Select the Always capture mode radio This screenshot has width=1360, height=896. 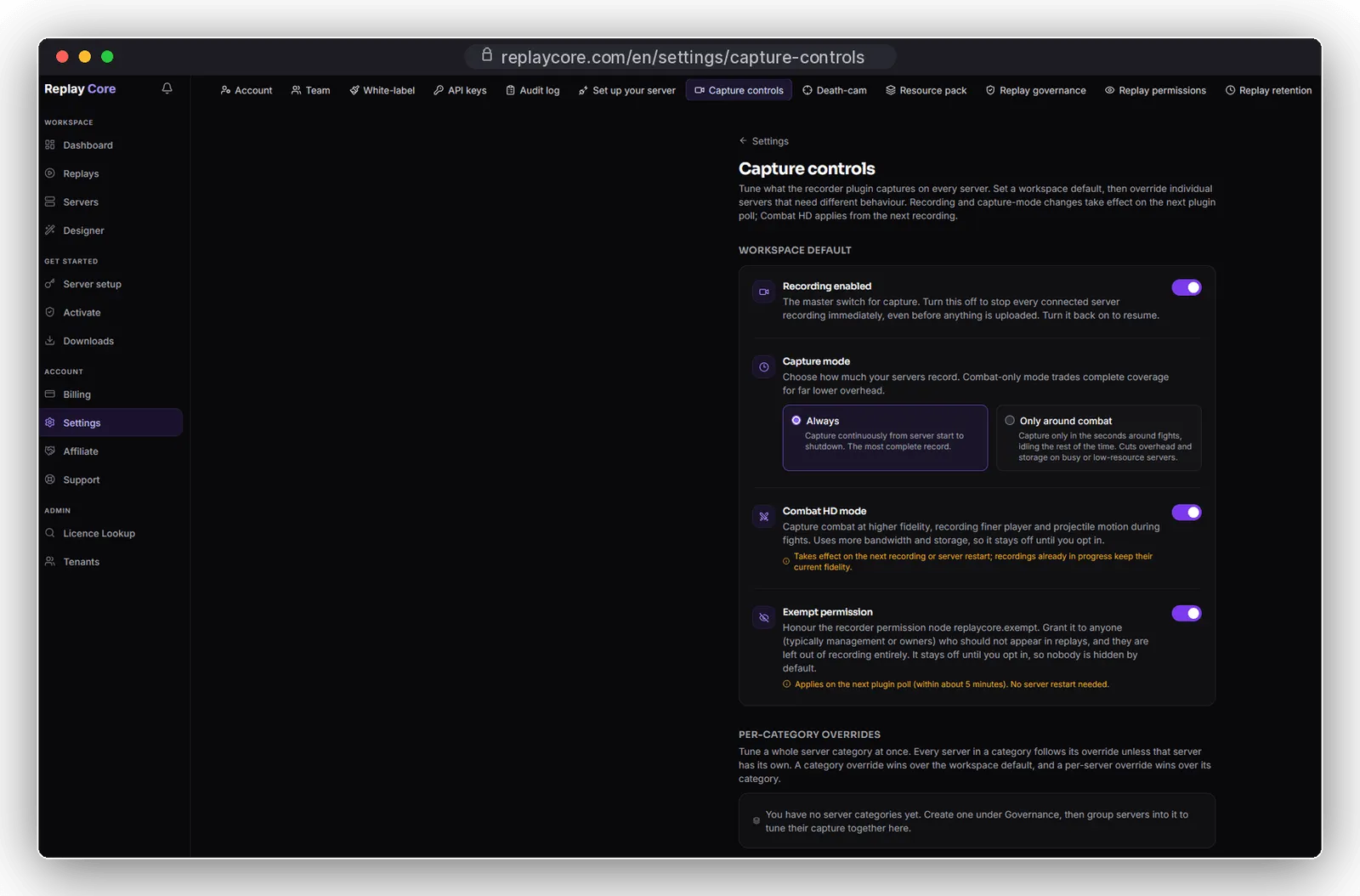pos(796,420)
